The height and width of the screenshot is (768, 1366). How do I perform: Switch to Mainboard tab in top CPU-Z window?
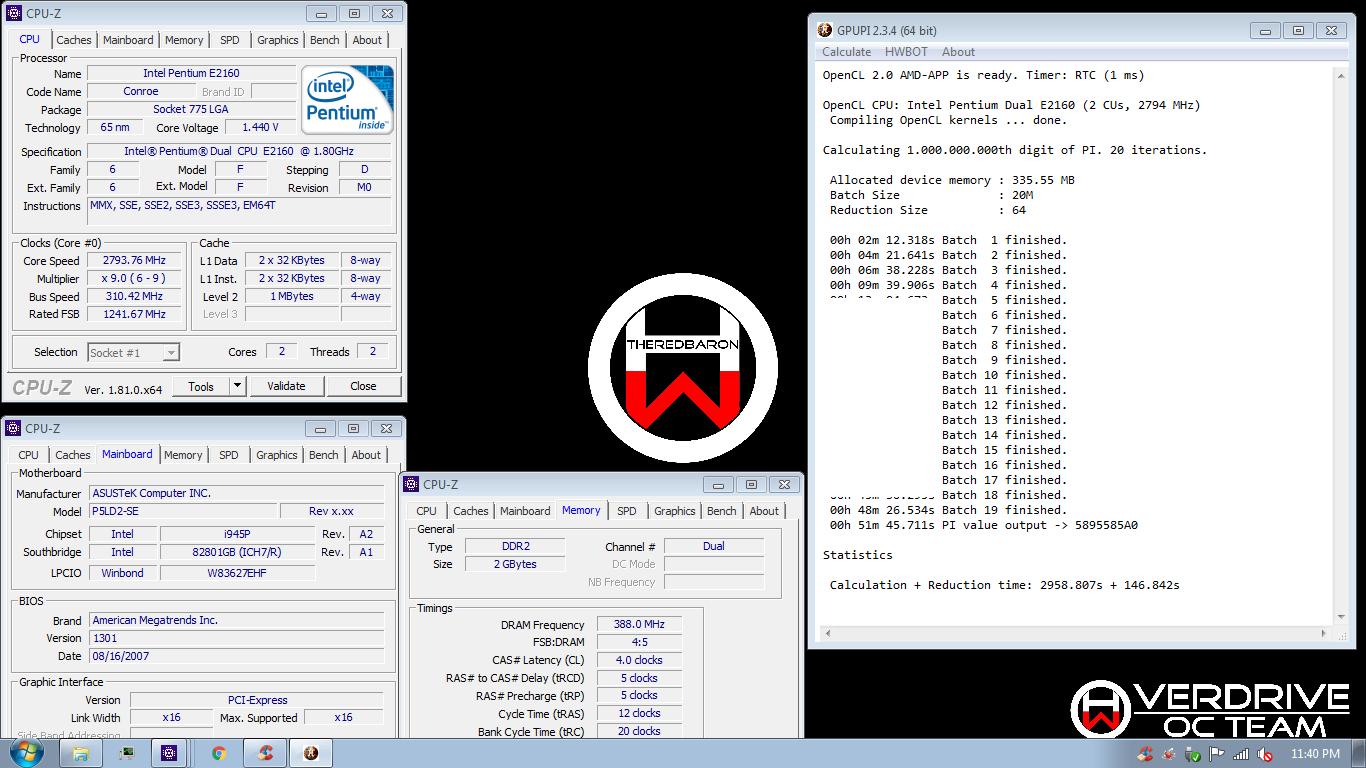point(128,40)
